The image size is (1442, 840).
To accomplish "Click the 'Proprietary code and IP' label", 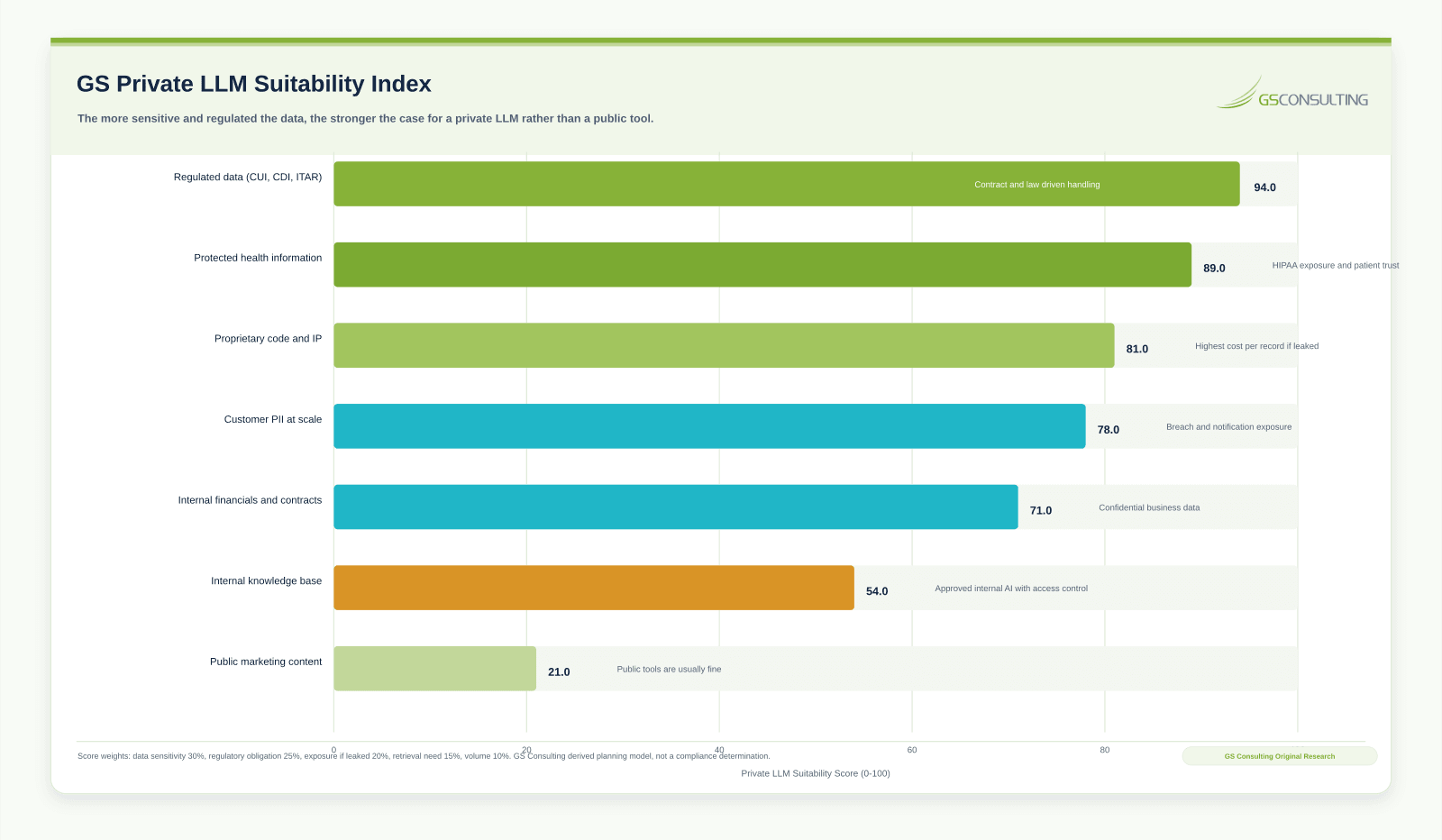I will (x=268, y=339).
